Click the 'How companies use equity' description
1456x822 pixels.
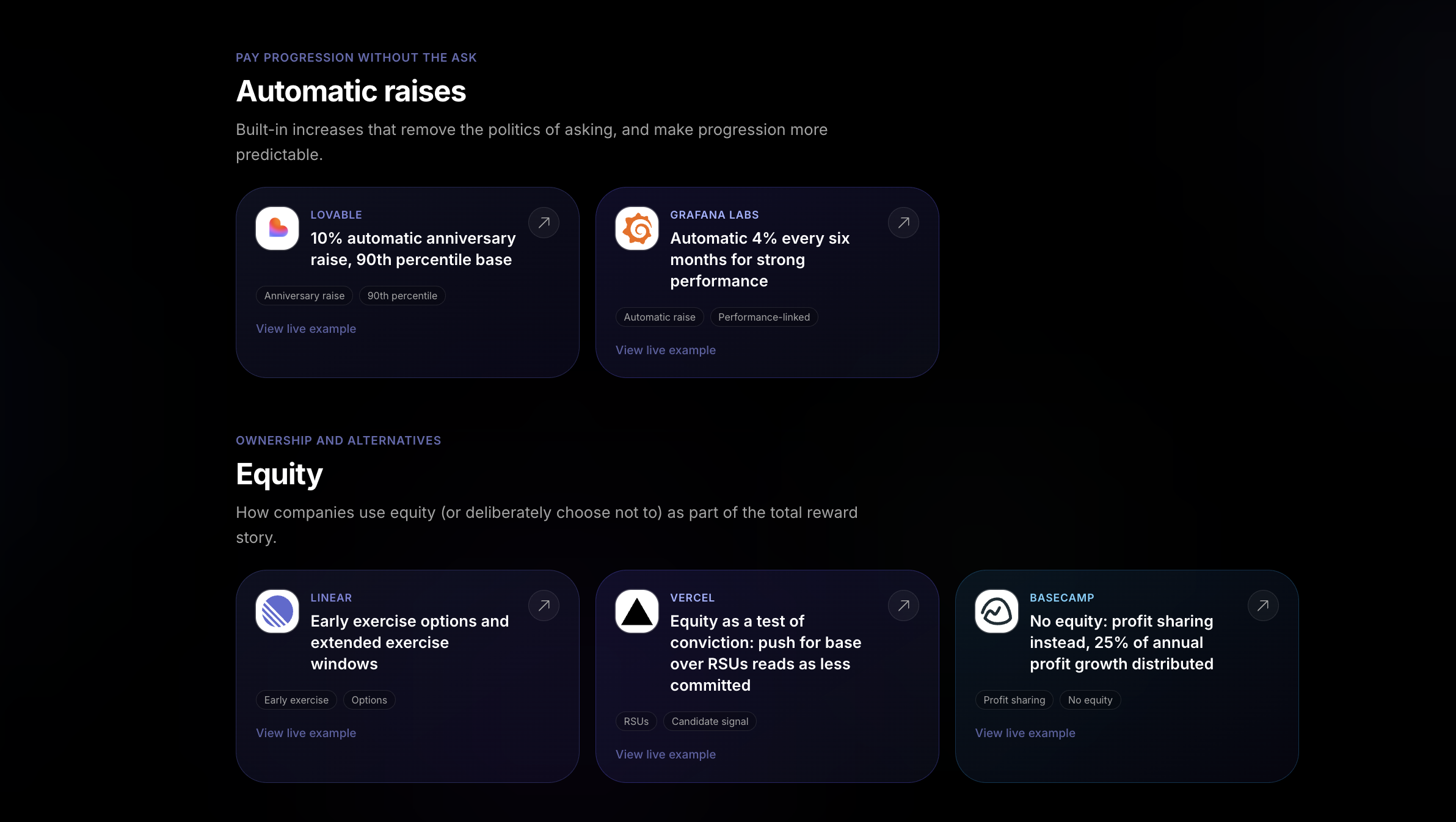click(x=547, y=525)
